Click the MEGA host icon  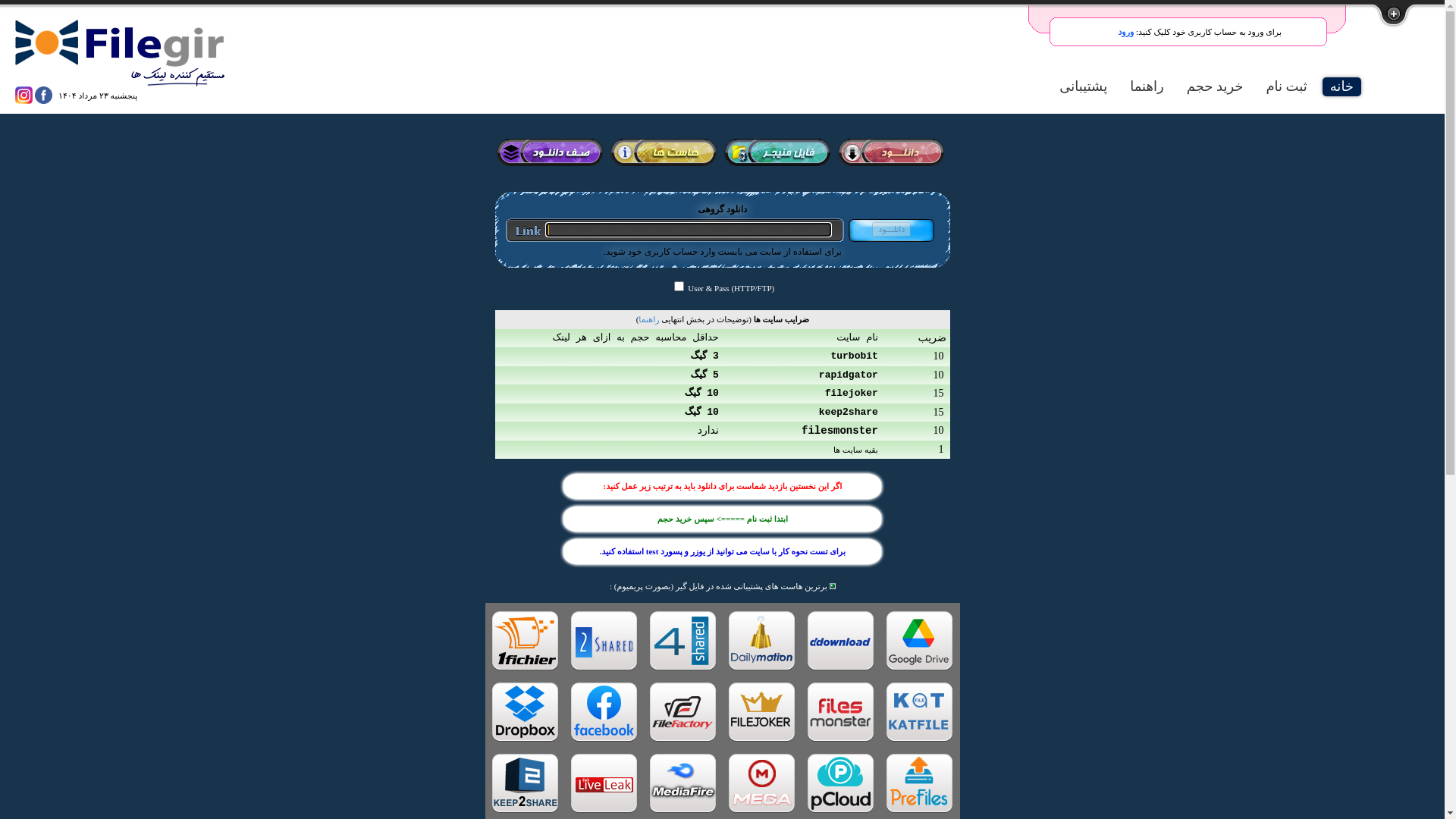click(761, 783)
